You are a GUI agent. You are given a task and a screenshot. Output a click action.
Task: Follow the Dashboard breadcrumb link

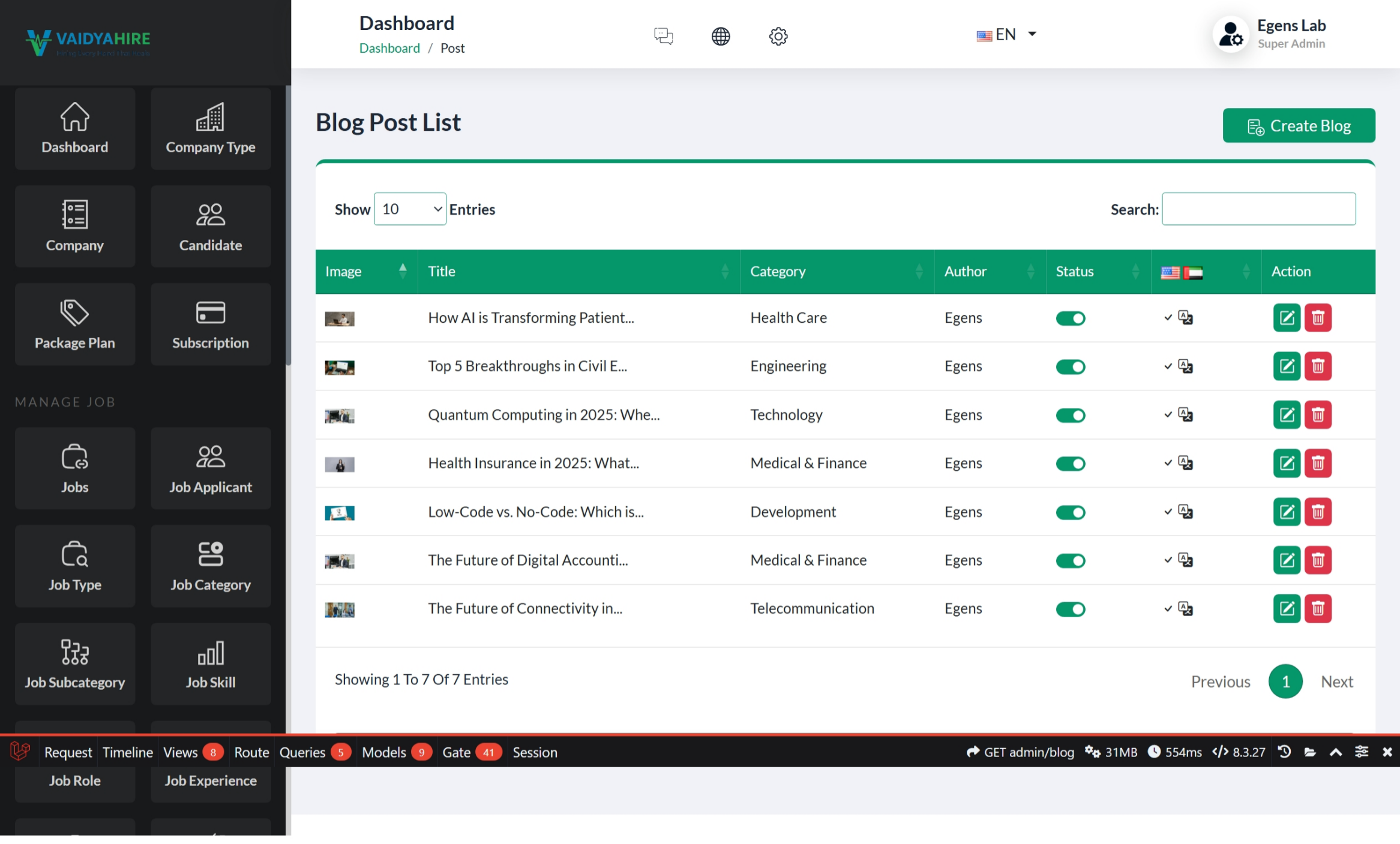(389, 49)
